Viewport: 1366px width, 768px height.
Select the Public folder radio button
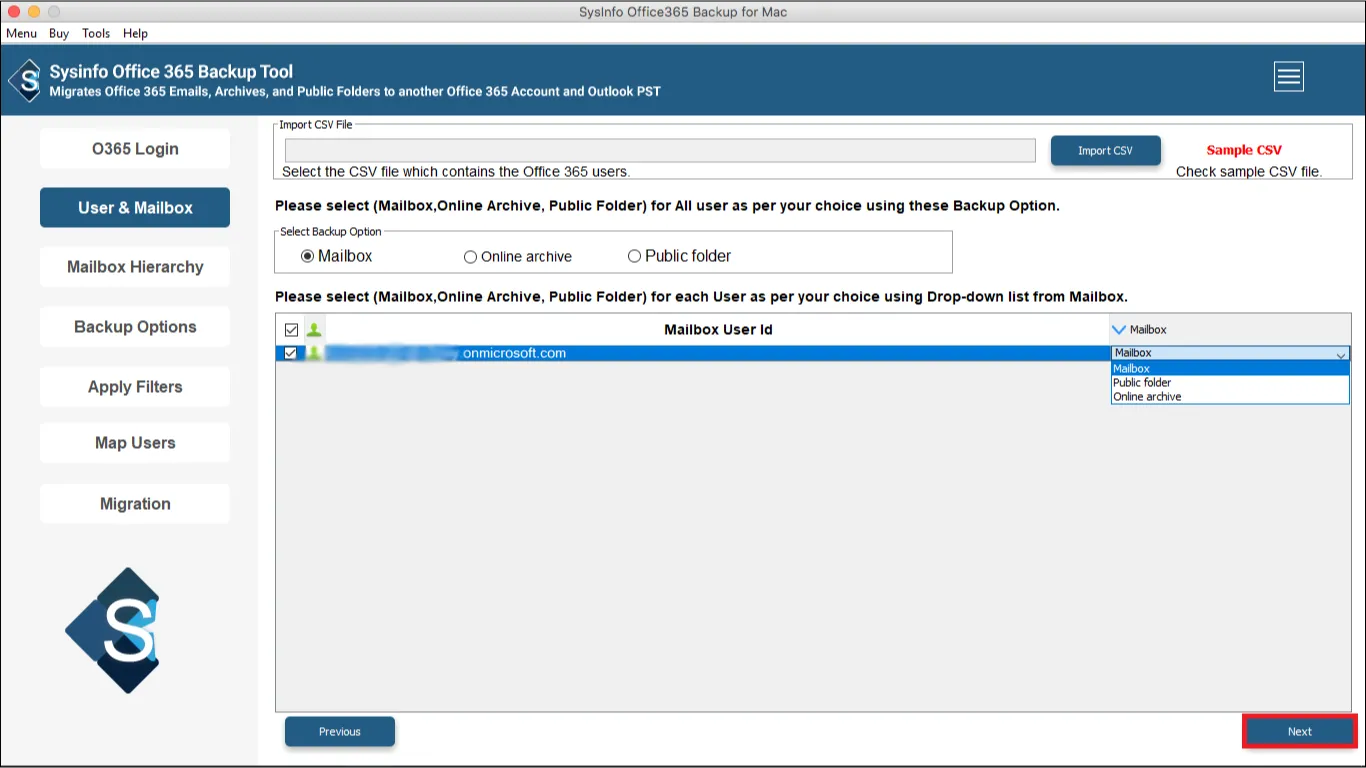pos(634,256)
